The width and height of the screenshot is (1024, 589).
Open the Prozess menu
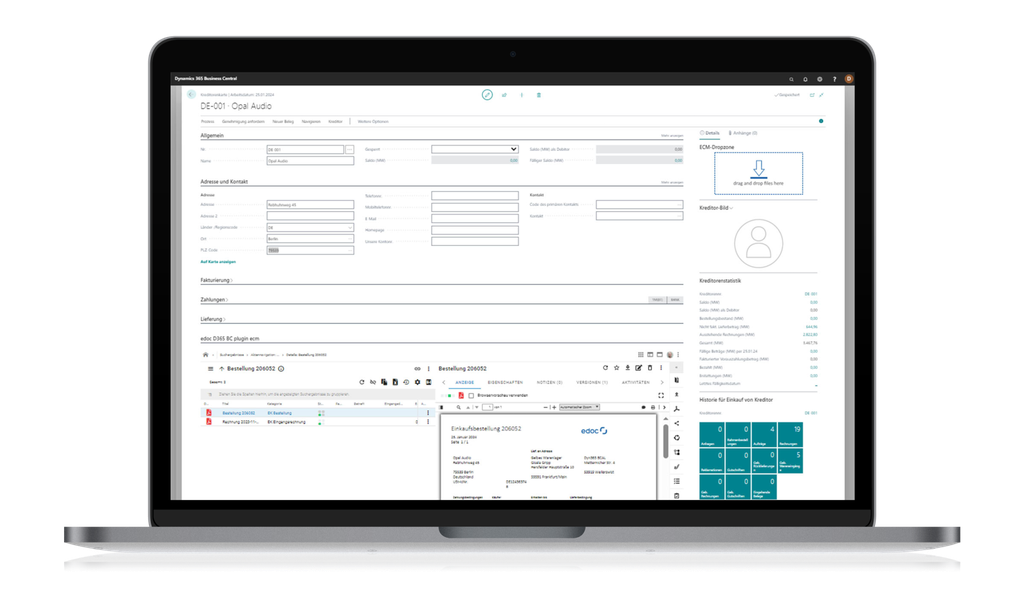pyautogui.click(x=208, y=121)
